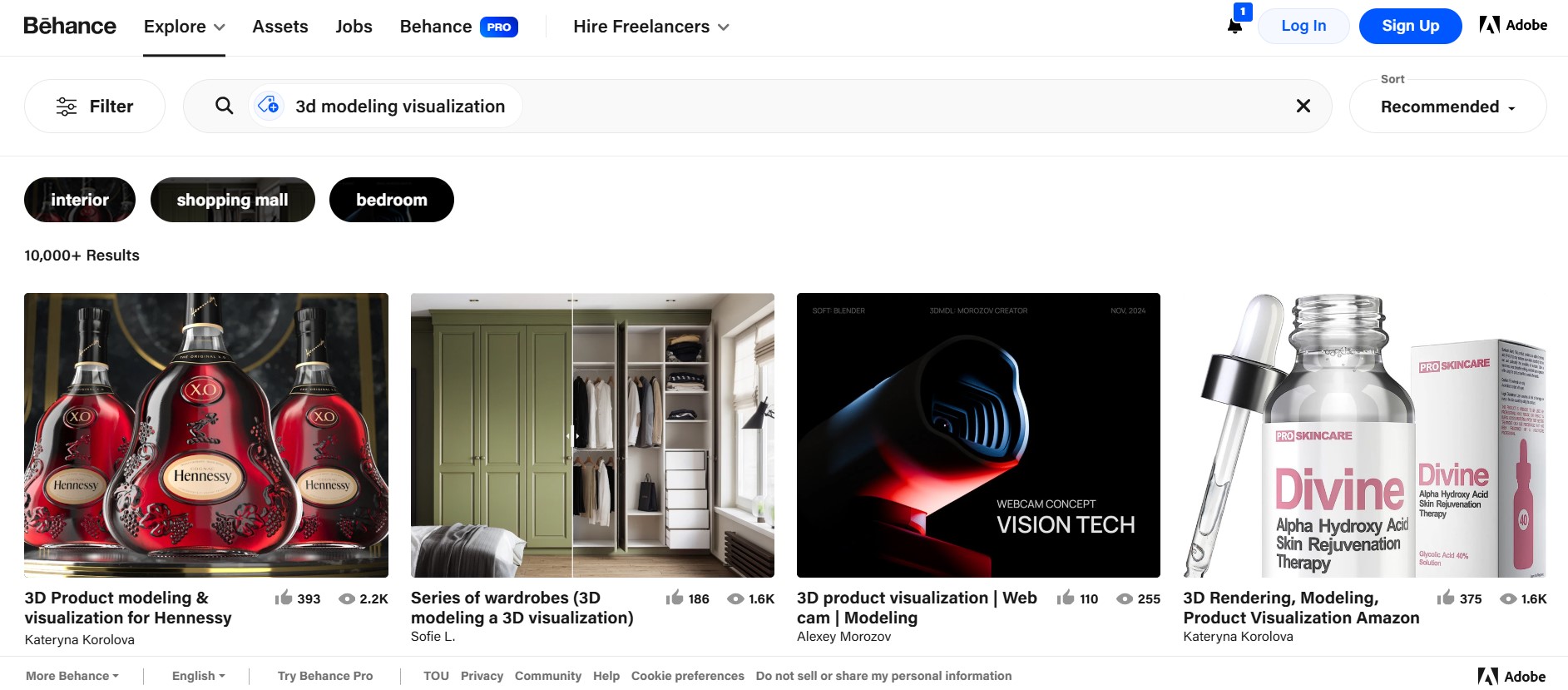
Task: Open the green wardrobe project thumbnail
Action: pyautogui.click(x=592, y=435)
